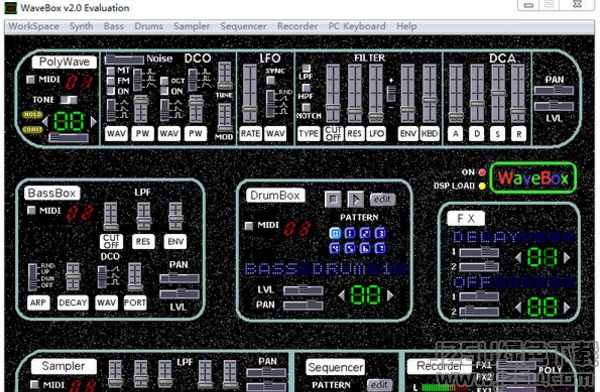Enable the DCO FM checkbox
This screenshot has height=392, width=600.
111,81
